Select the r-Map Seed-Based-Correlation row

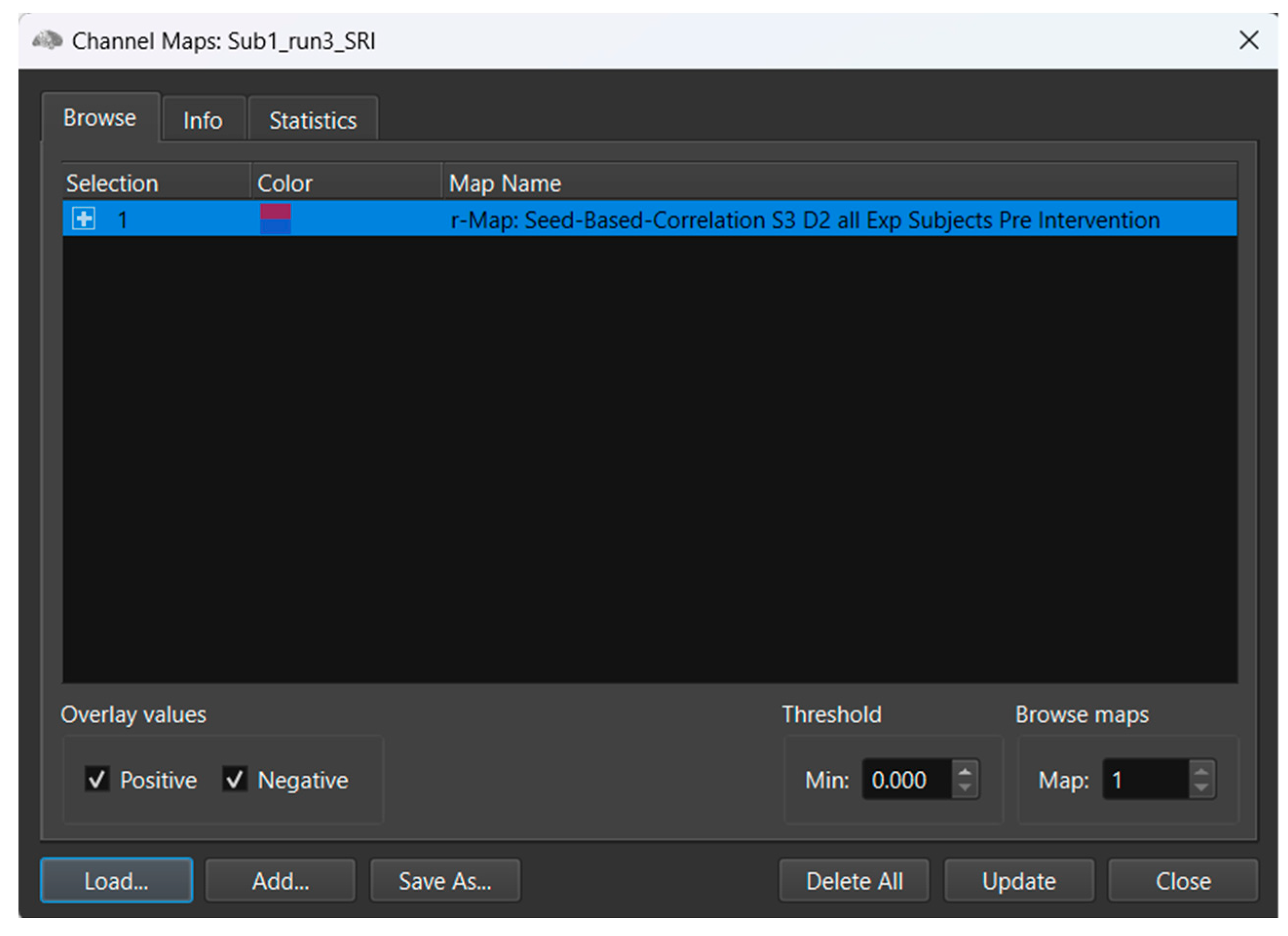pyautogui.click(x=804, y=220)
